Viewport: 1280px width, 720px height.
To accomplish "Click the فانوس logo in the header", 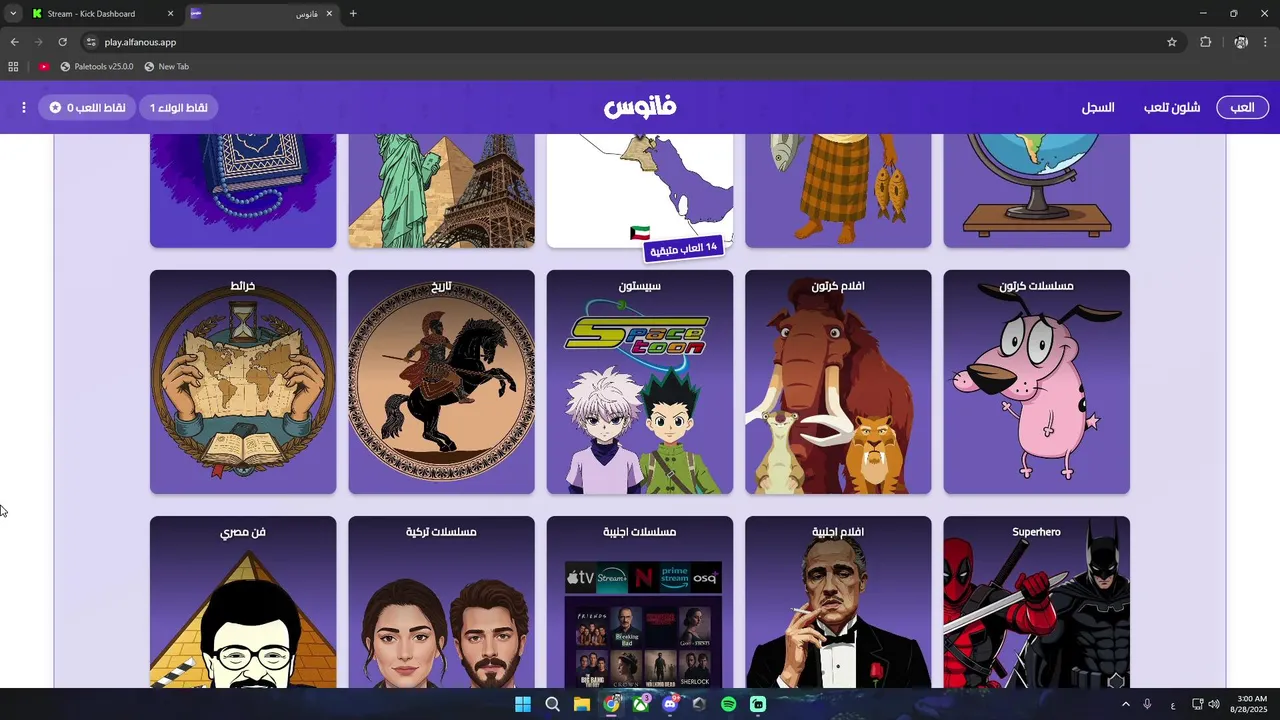I will pos(640,107).
